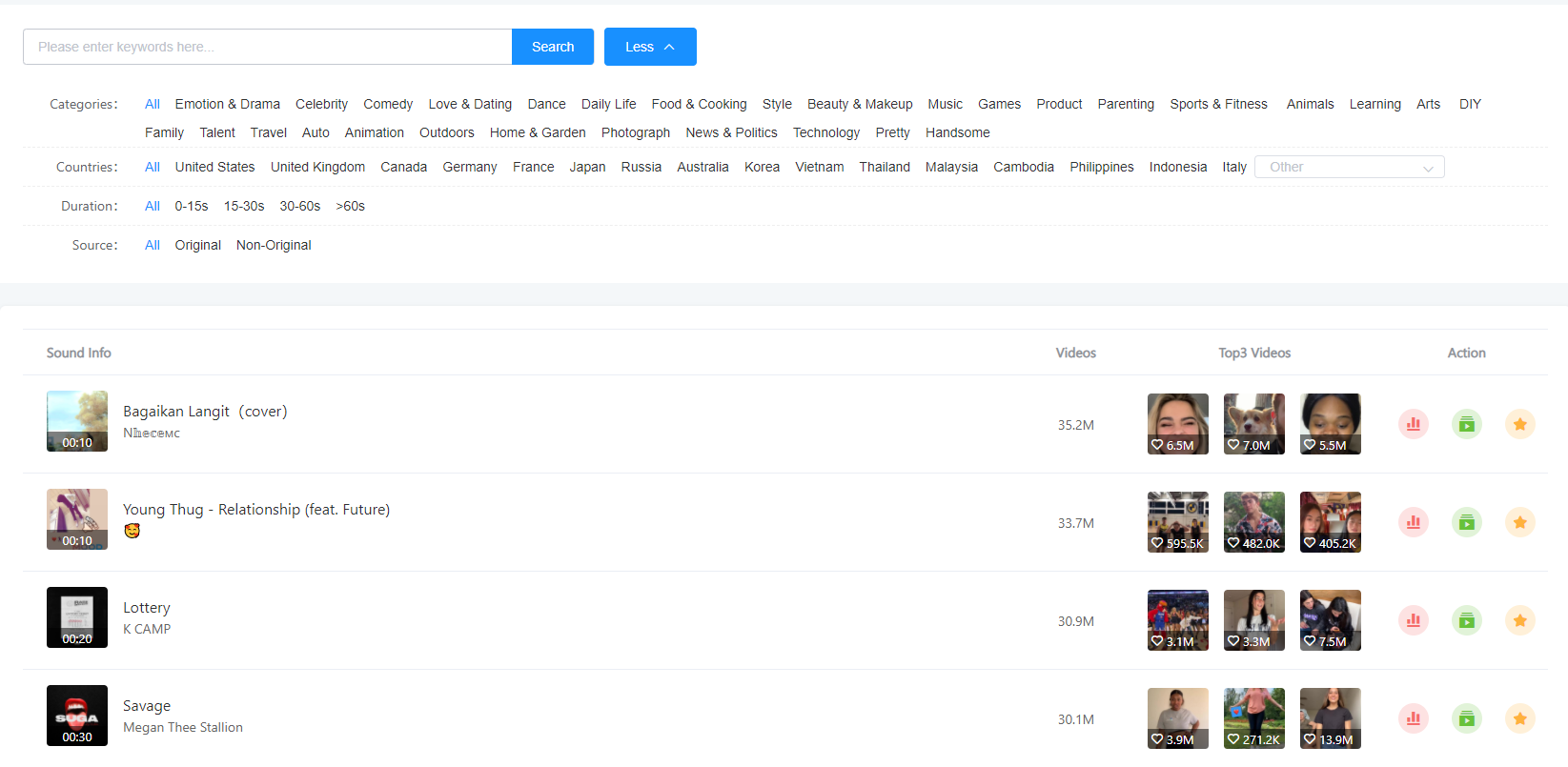Favorite the Savage sound with star icon
Image resolution: width=1568 pixels, height=767 pixels.
coord(1520,718)
